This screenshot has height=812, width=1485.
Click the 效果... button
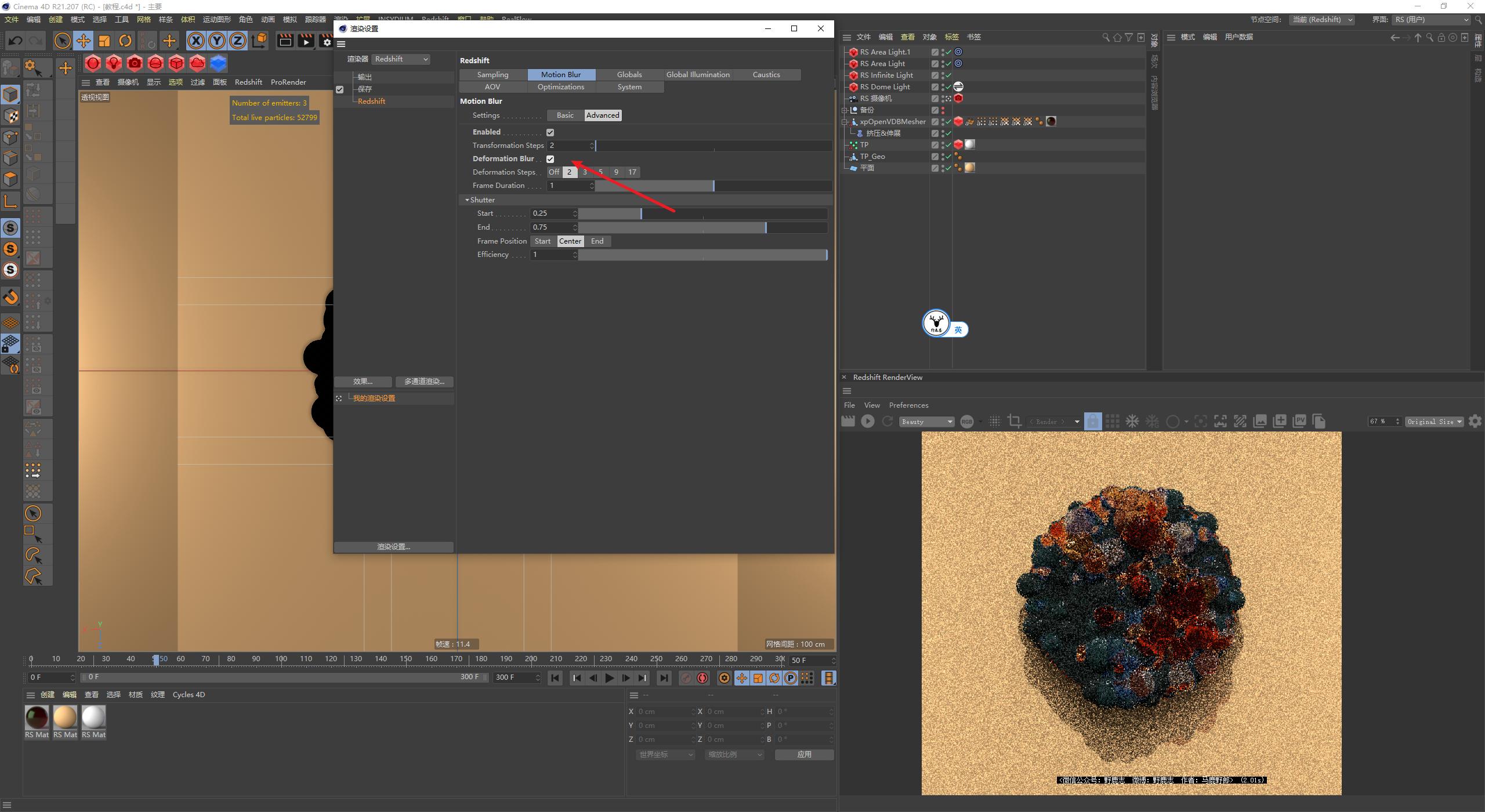[363, 381]
